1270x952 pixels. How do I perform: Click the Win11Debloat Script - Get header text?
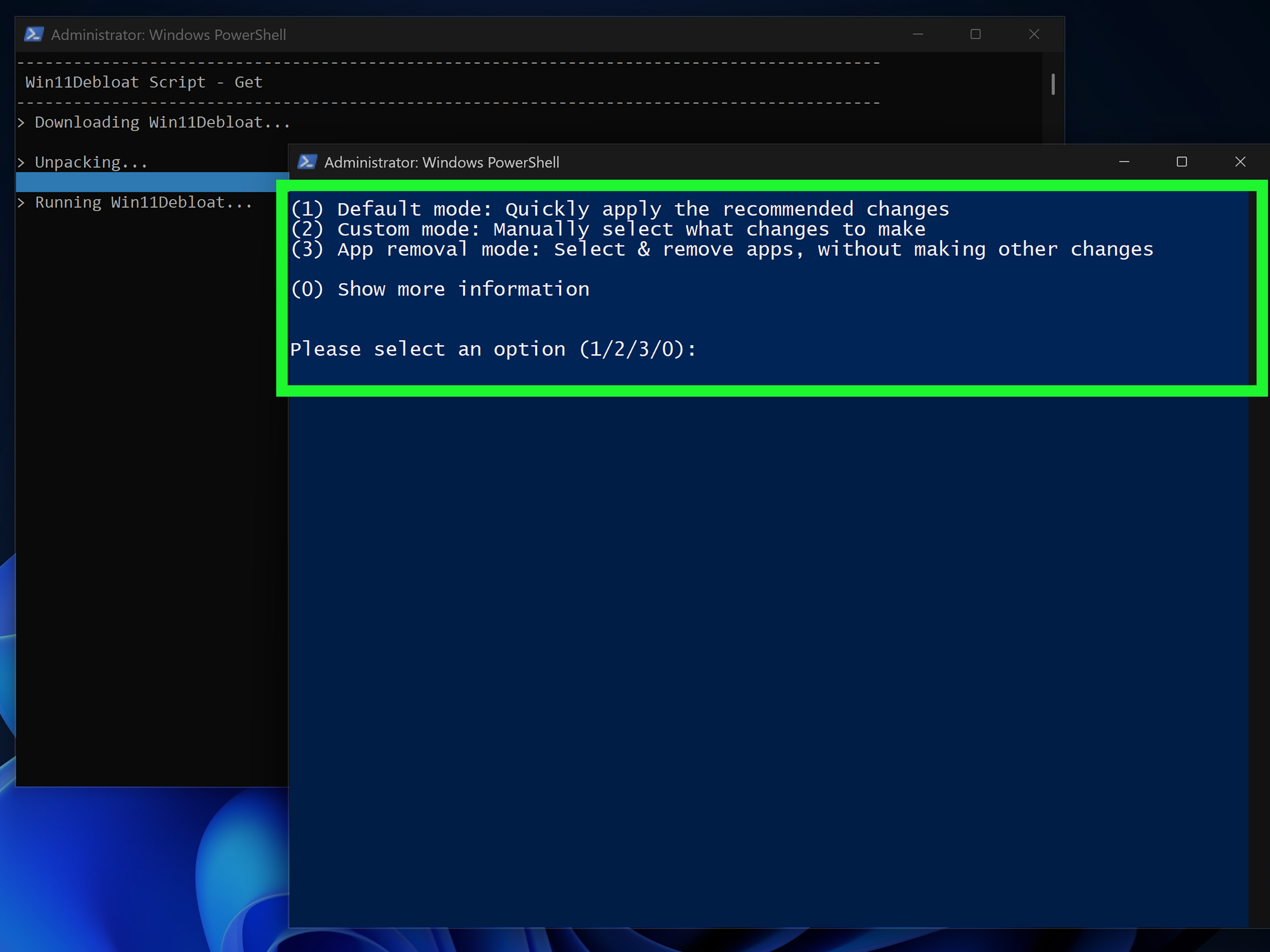144,81
